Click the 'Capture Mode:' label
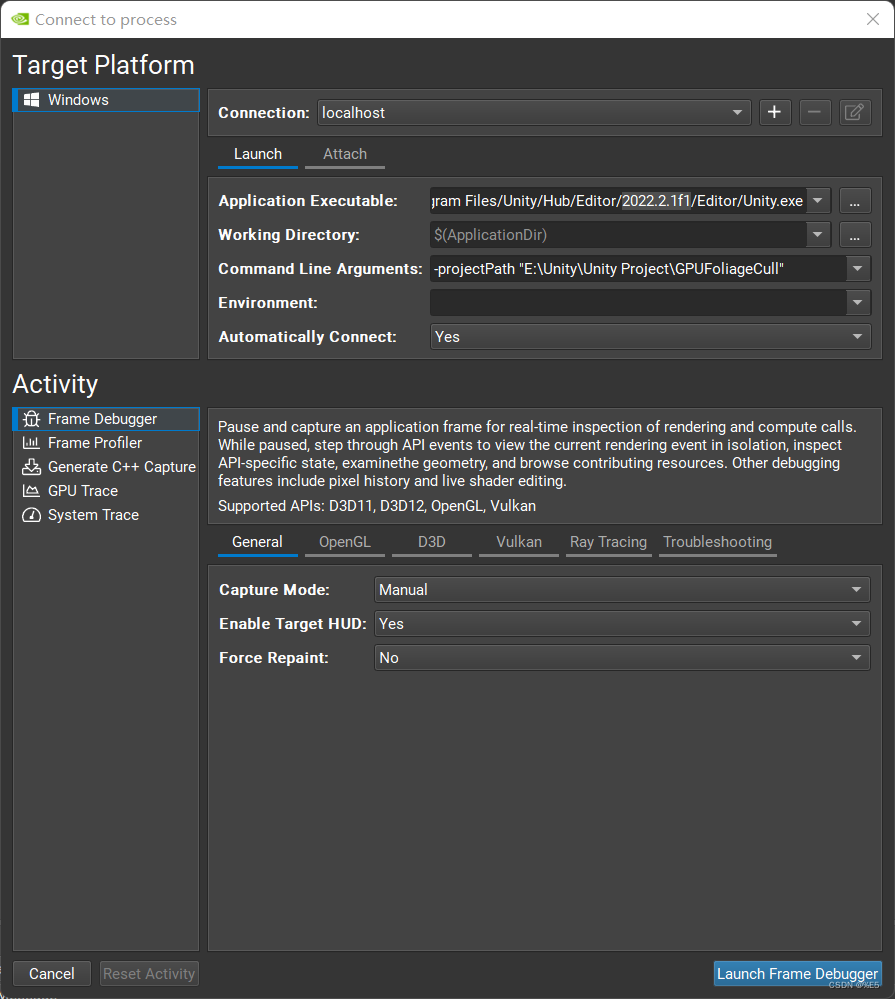Viewport: 895px width, 999px height. pos(275,590)
